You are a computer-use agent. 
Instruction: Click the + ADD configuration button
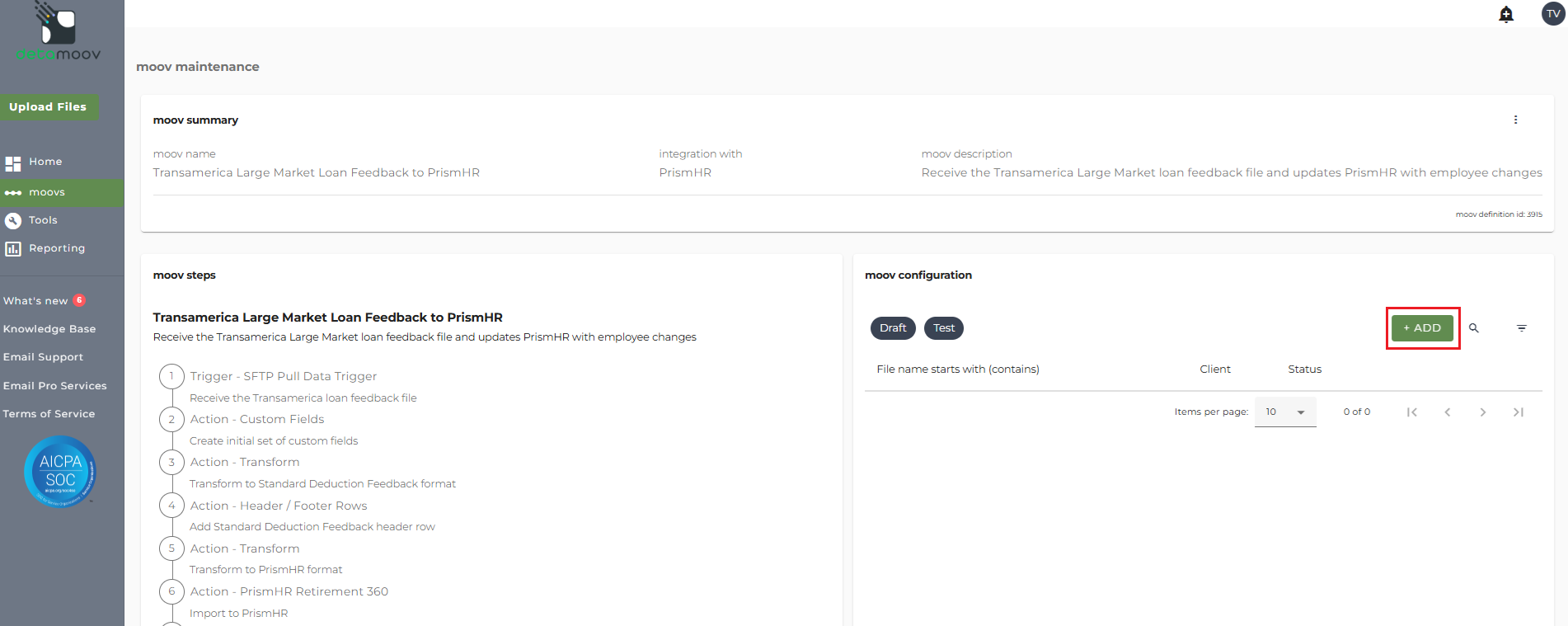(1422, 328)
